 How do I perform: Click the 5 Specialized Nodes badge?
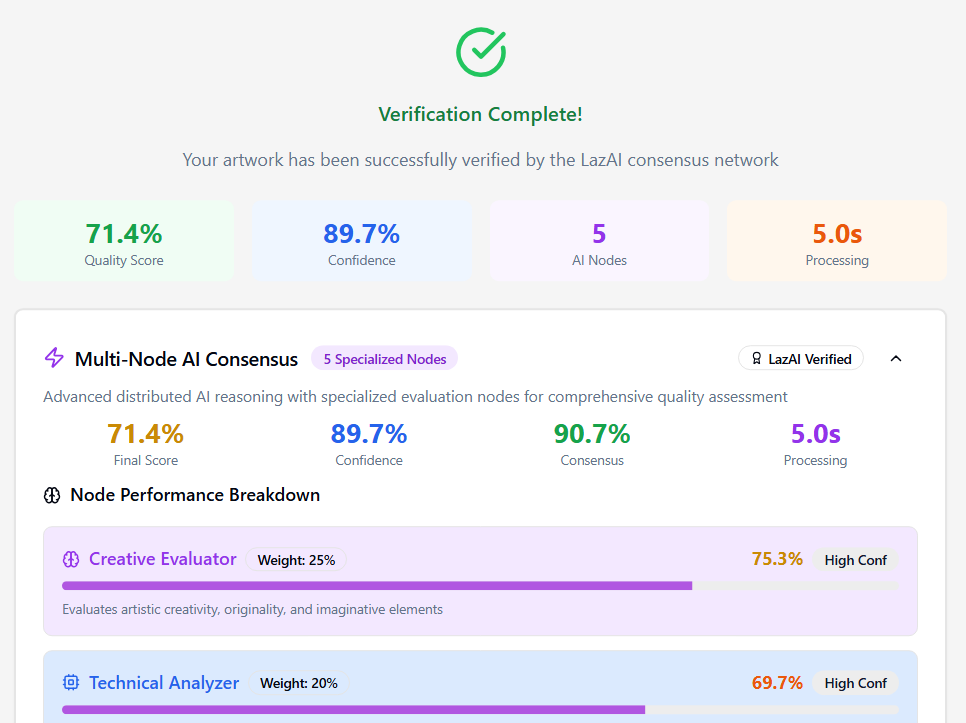click(384, 358)
